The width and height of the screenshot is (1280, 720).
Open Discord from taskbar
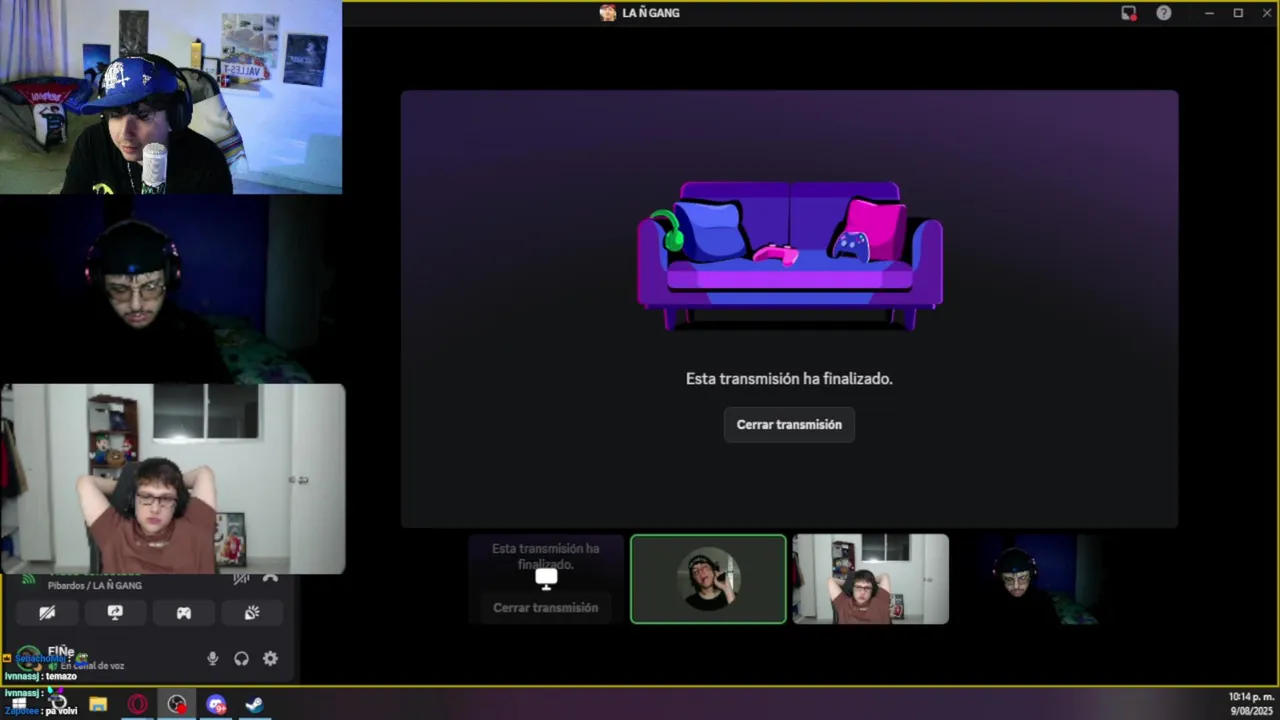[x=216, y=704]
